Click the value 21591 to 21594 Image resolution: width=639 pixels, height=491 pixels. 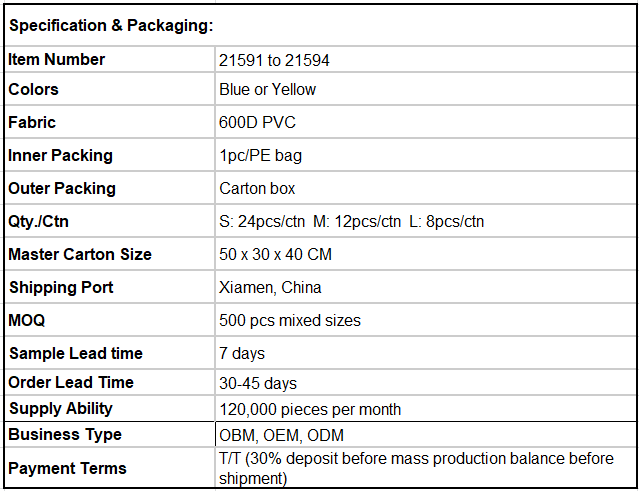[x=275, y=60]
